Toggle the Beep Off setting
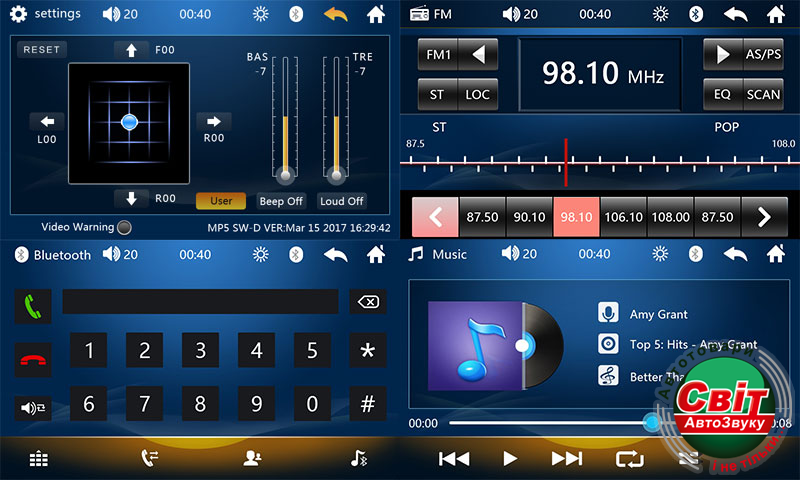Viewport: 800px width, 480px height. (281, 201)
